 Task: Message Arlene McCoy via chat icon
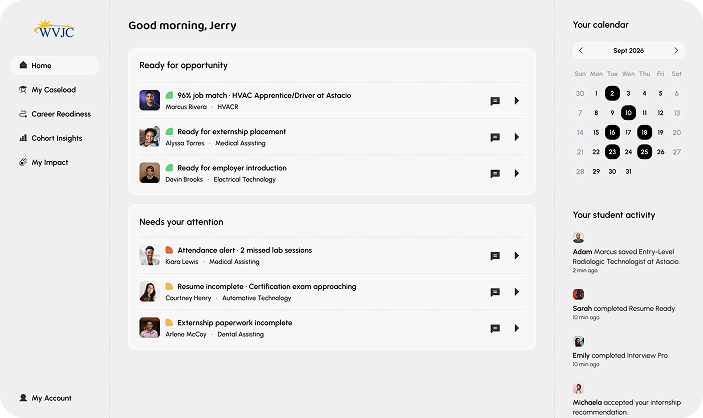(x=495, y=329)
